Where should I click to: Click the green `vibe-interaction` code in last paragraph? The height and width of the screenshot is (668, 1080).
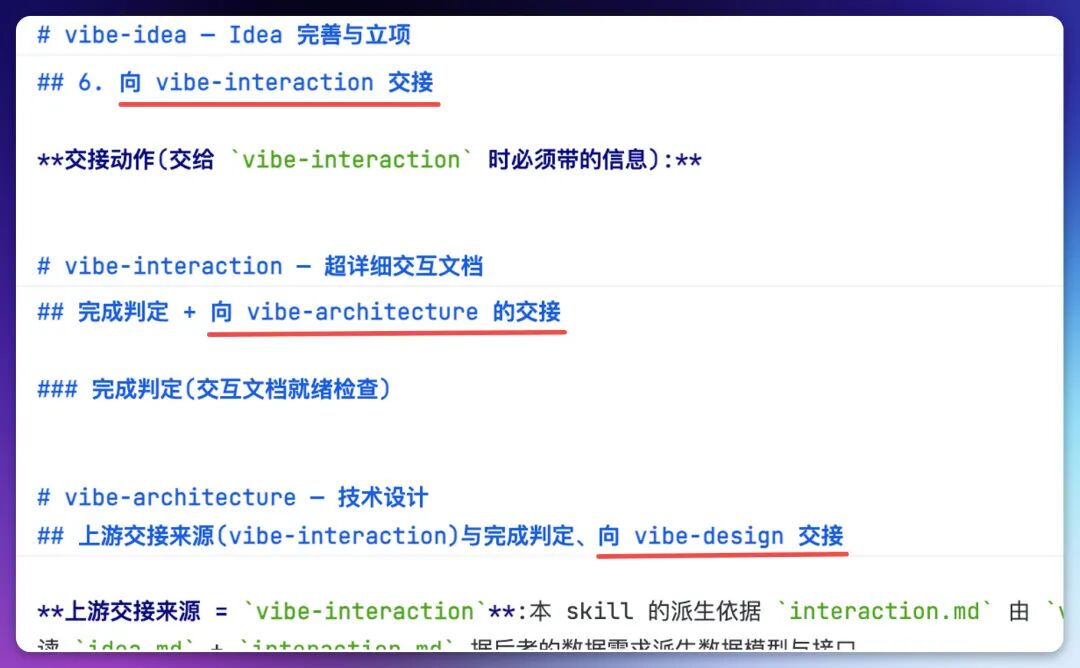366,611
